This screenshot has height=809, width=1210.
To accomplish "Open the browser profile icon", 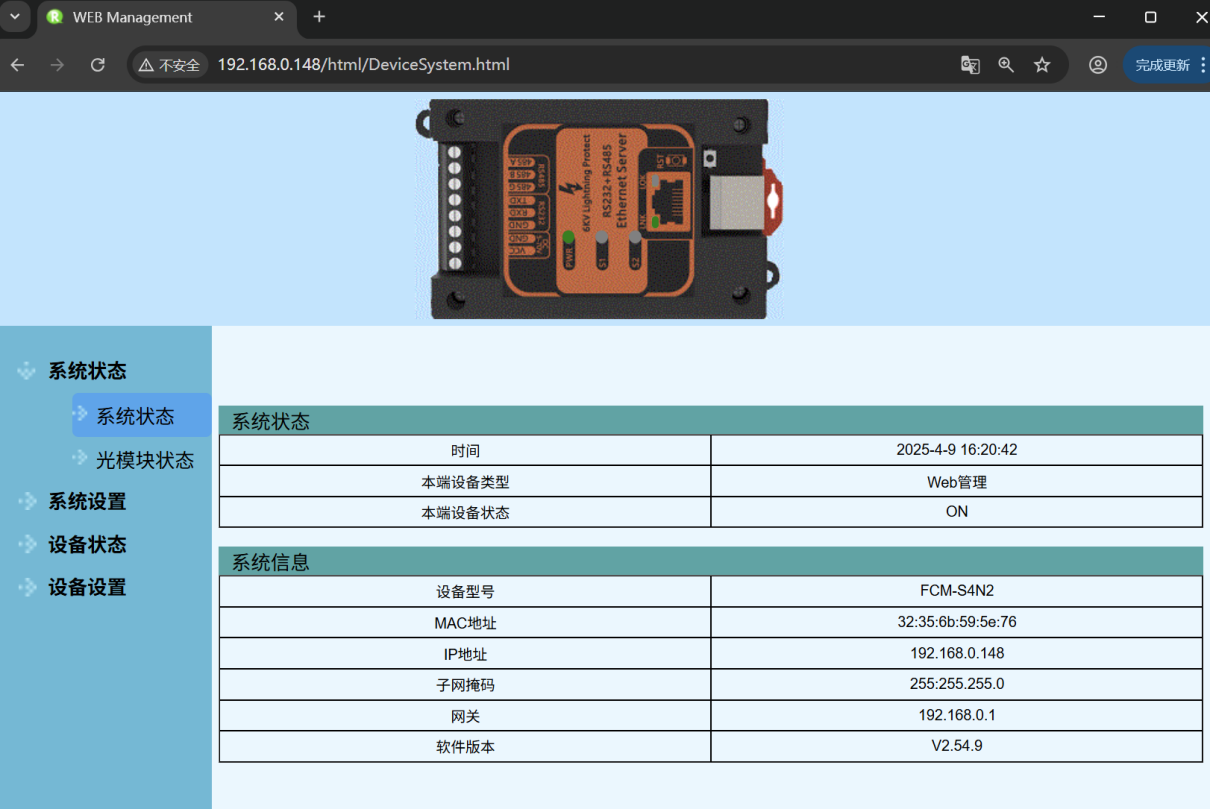I will [x=1098, y=65].
